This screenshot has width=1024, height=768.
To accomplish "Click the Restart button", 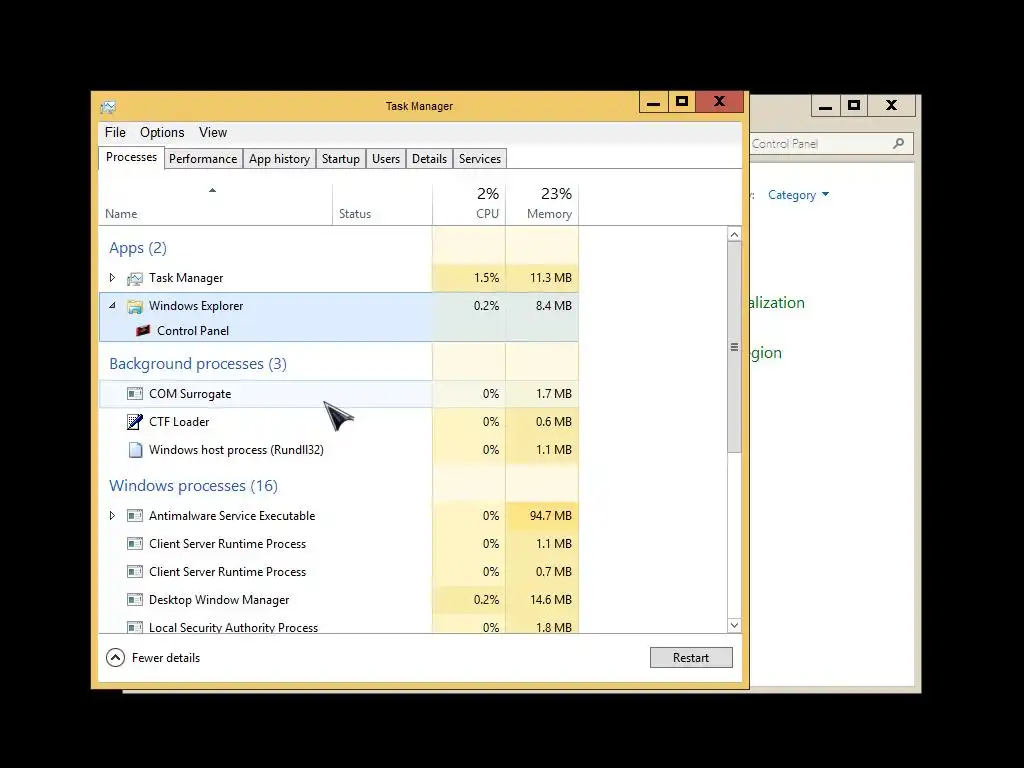I will coord(691,658).
